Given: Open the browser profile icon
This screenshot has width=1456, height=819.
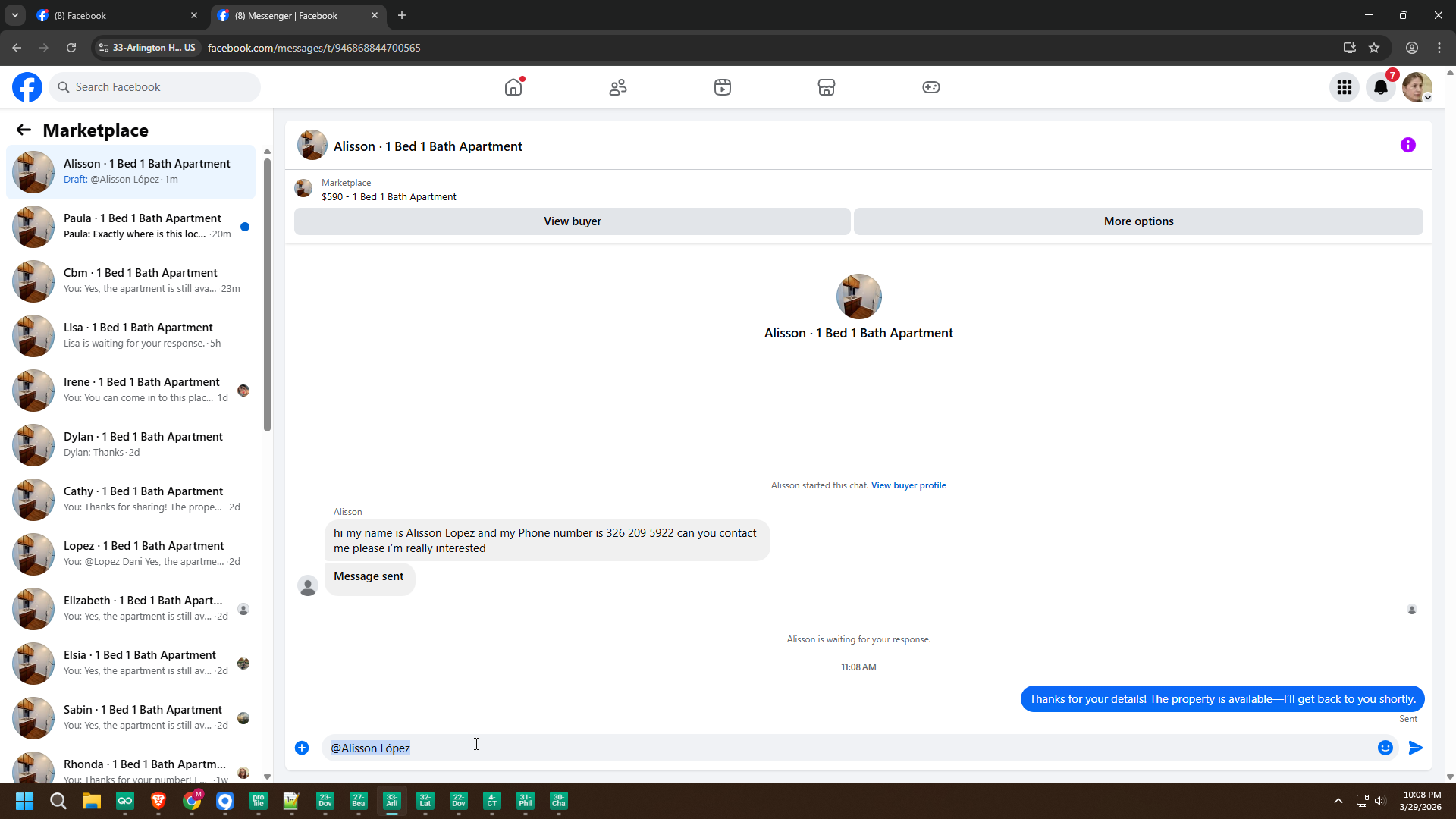Looking at the screenshot, I should (x=1412, y=48).
